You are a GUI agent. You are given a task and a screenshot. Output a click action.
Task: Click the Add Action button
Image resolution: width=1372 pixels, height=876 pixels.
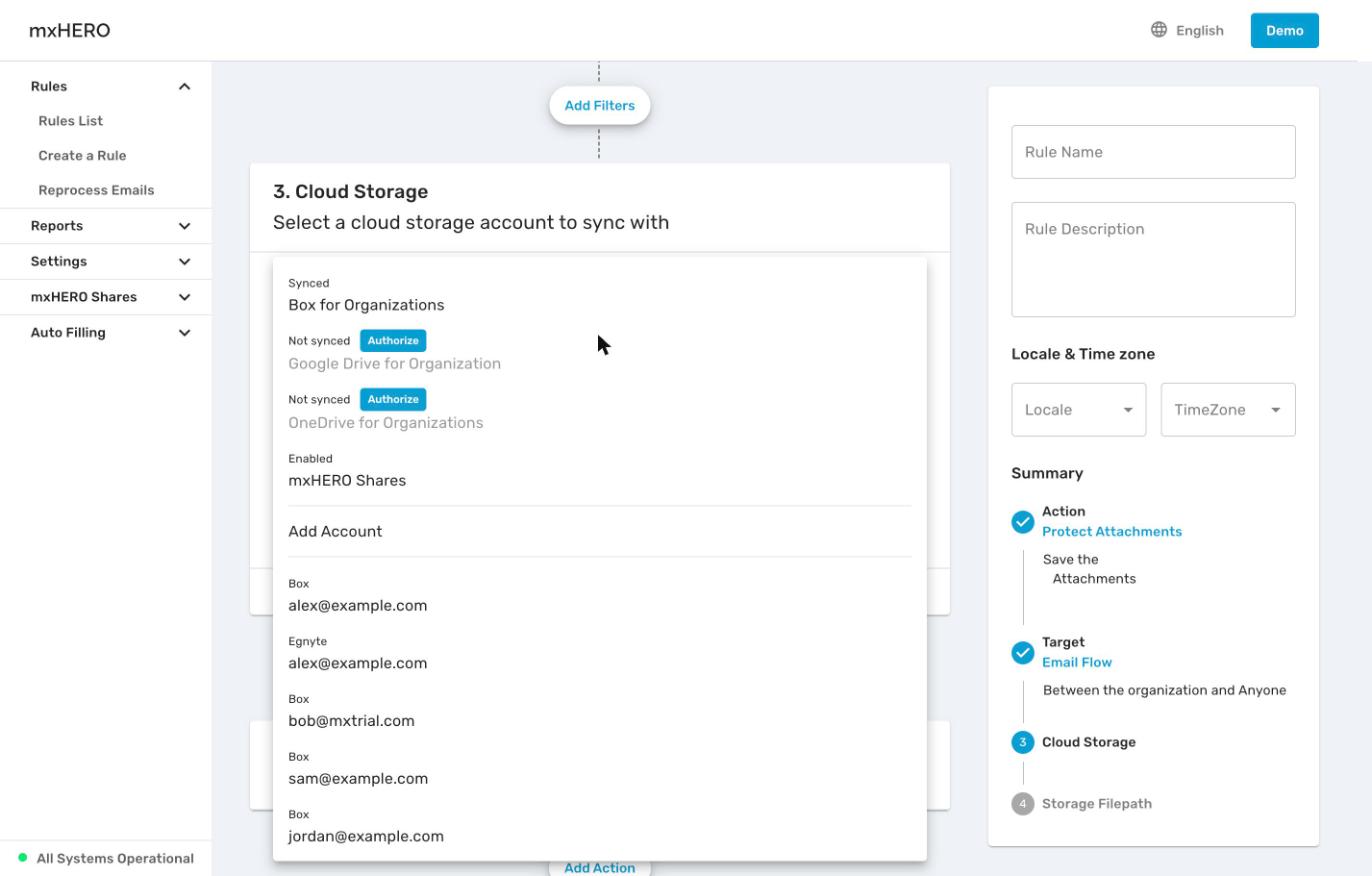coord(600,867)
